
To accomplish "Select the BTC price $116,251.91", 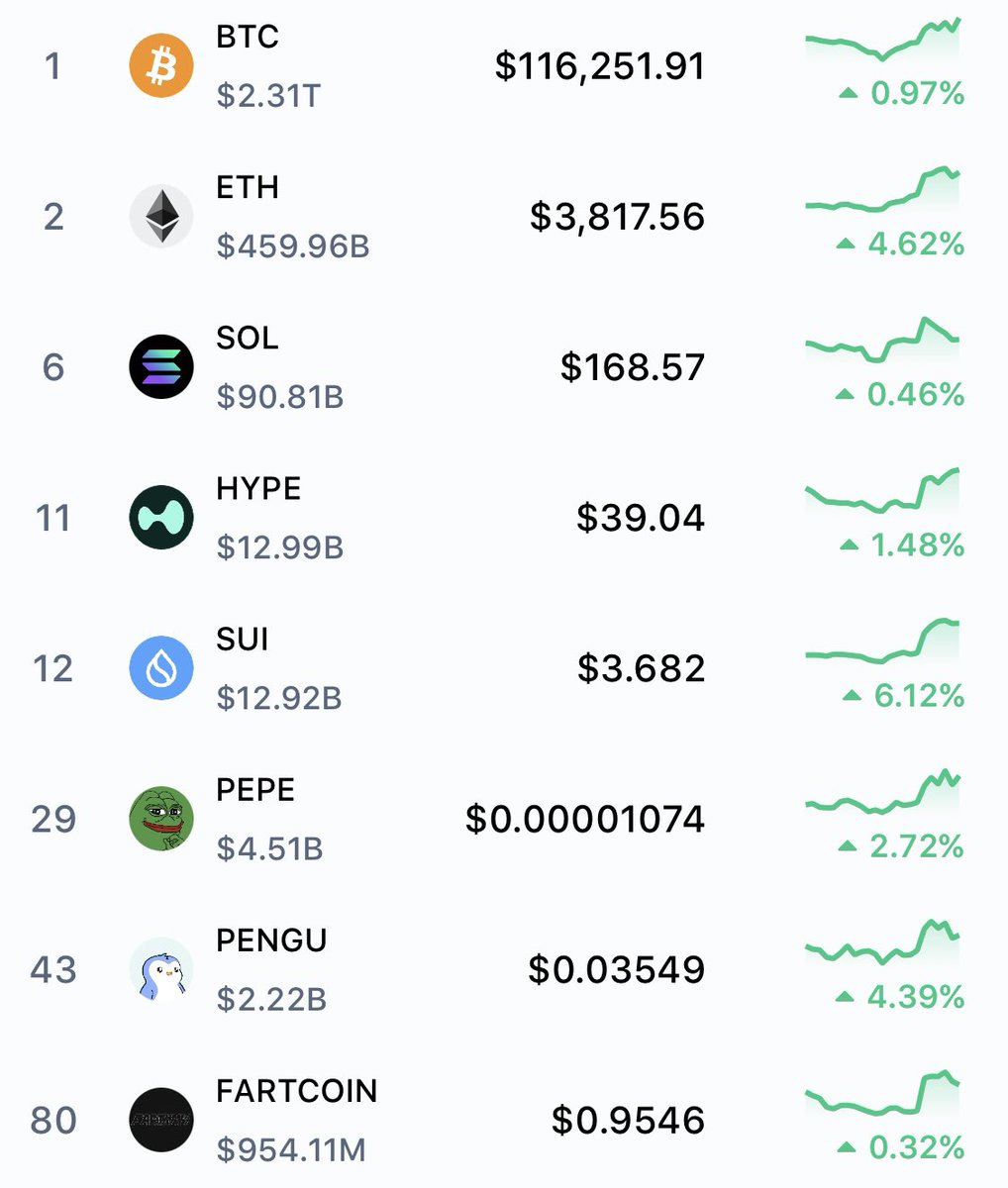I will coord(600,66).
